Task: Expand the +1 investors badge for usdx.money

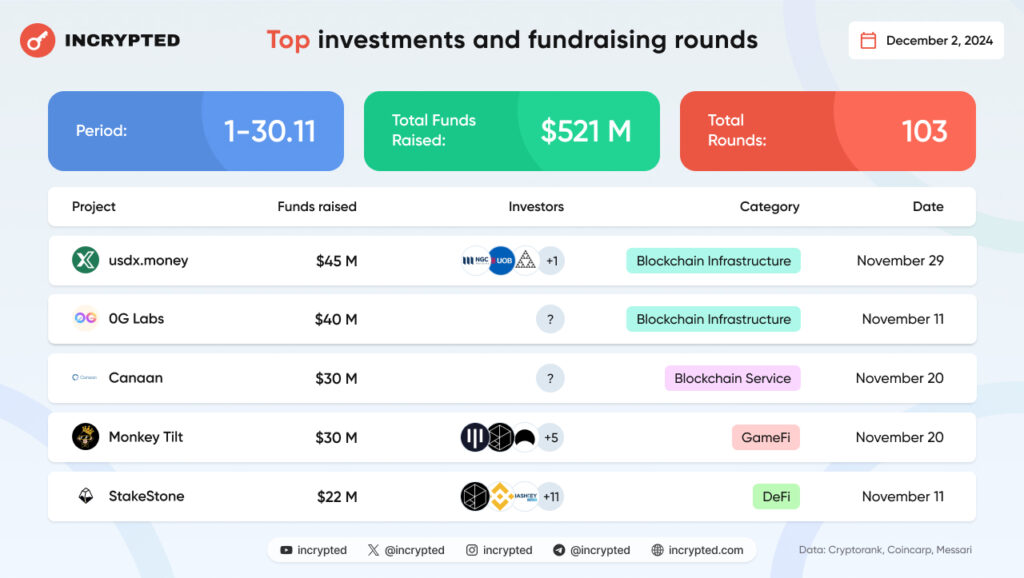Action: pos(551,261)
